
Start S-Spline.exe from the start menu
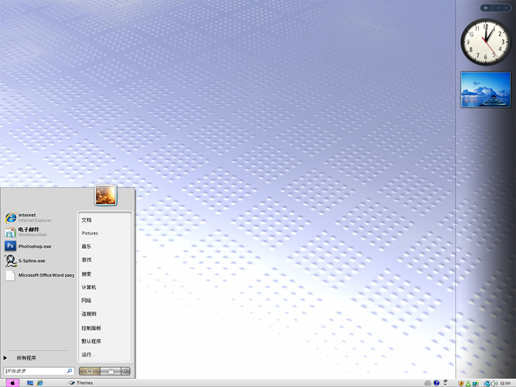[25, 261]
